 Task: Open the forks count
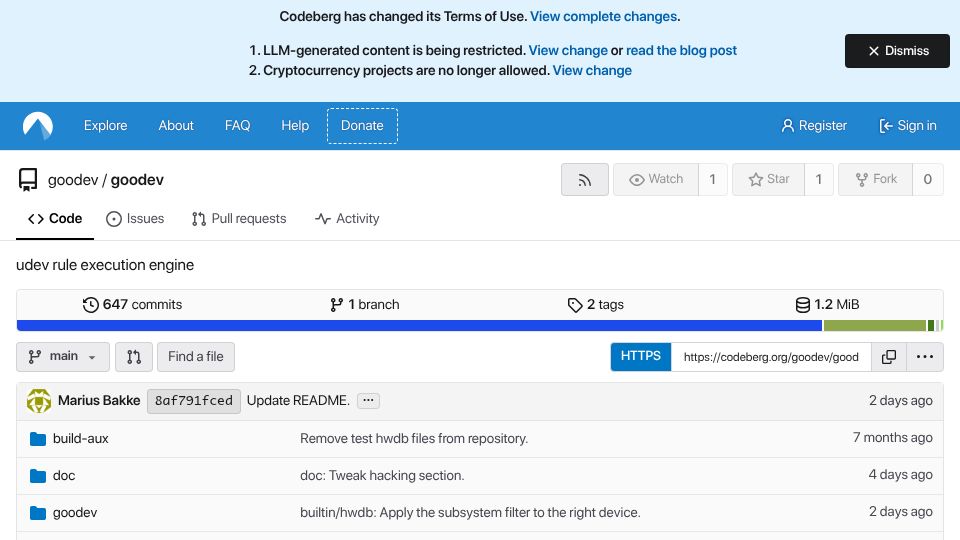[928, 179]
